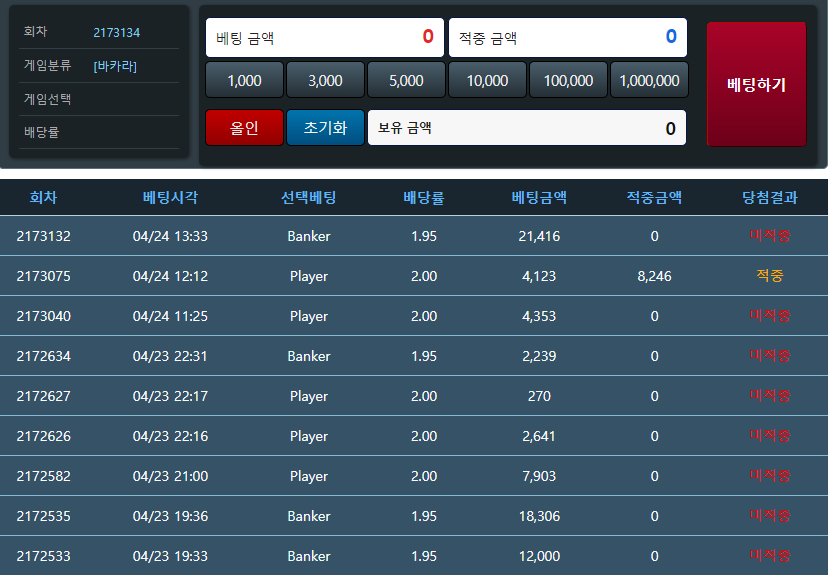Click the 배당률 column header in table
This screenshot has height=575, width=828.
[424, 197]
